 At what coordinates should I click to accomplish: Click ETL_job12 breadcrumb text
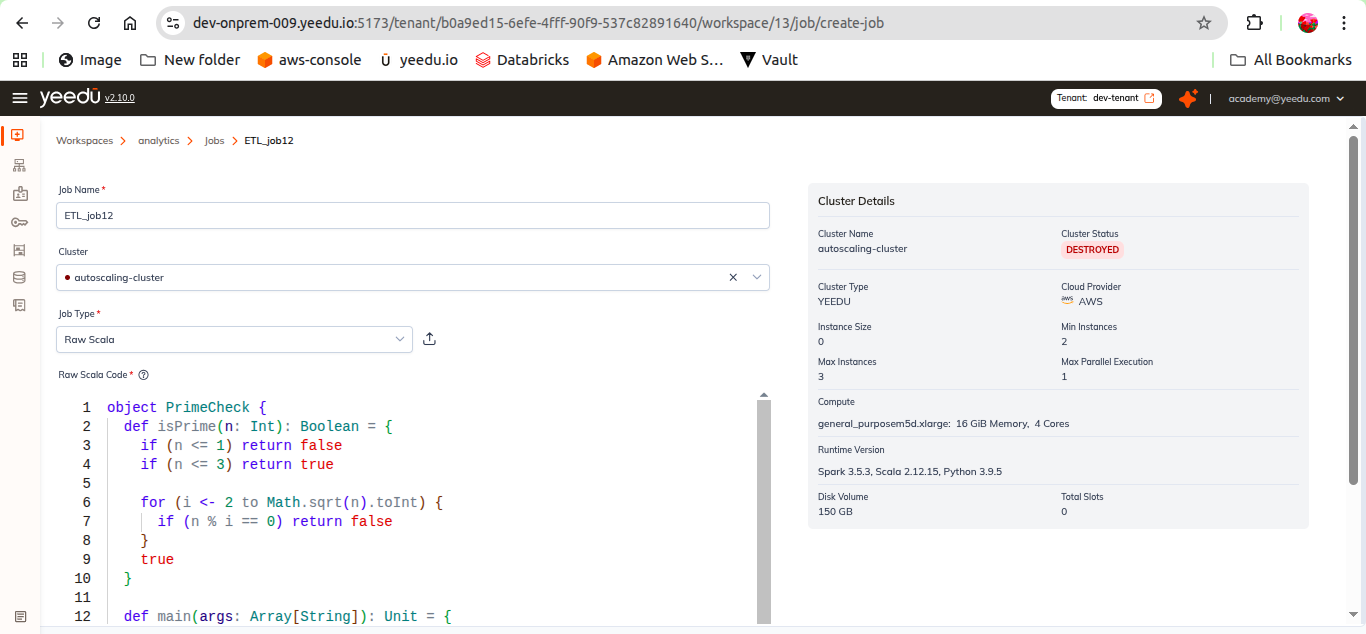point(269,141)
